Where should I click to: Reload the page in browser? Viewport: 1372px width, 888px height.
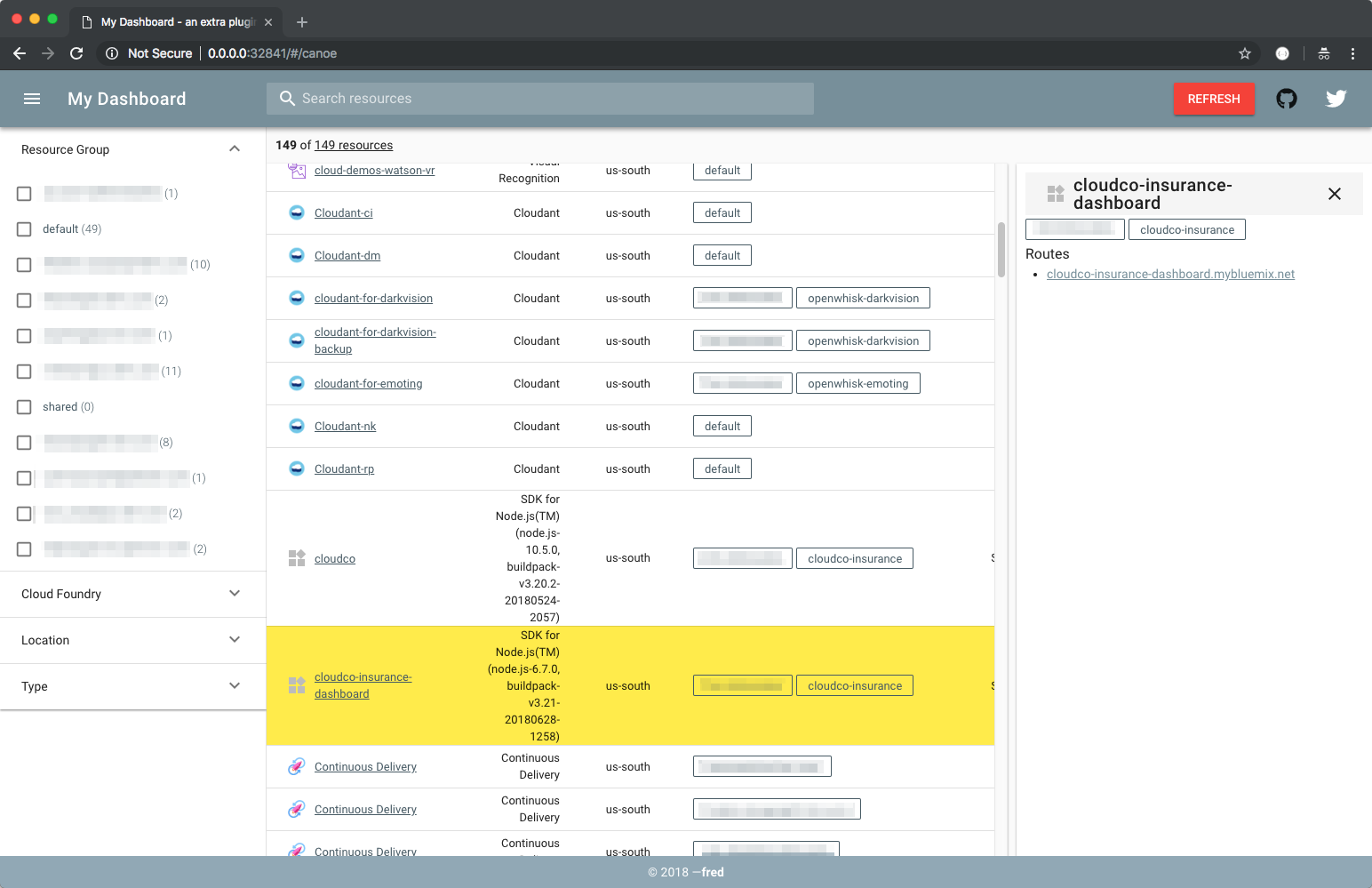(76, 53)
